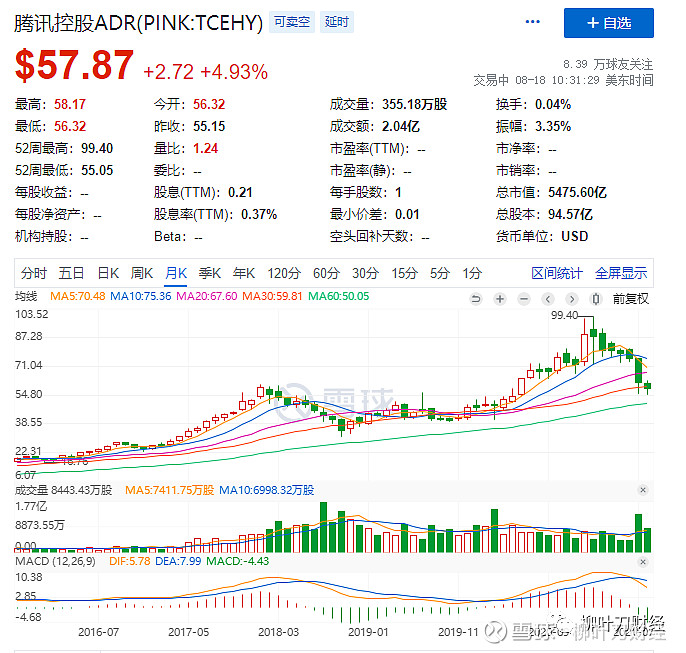Switch to 季K chart tab
The image size is (686, 653).
[x=210, y=273]
